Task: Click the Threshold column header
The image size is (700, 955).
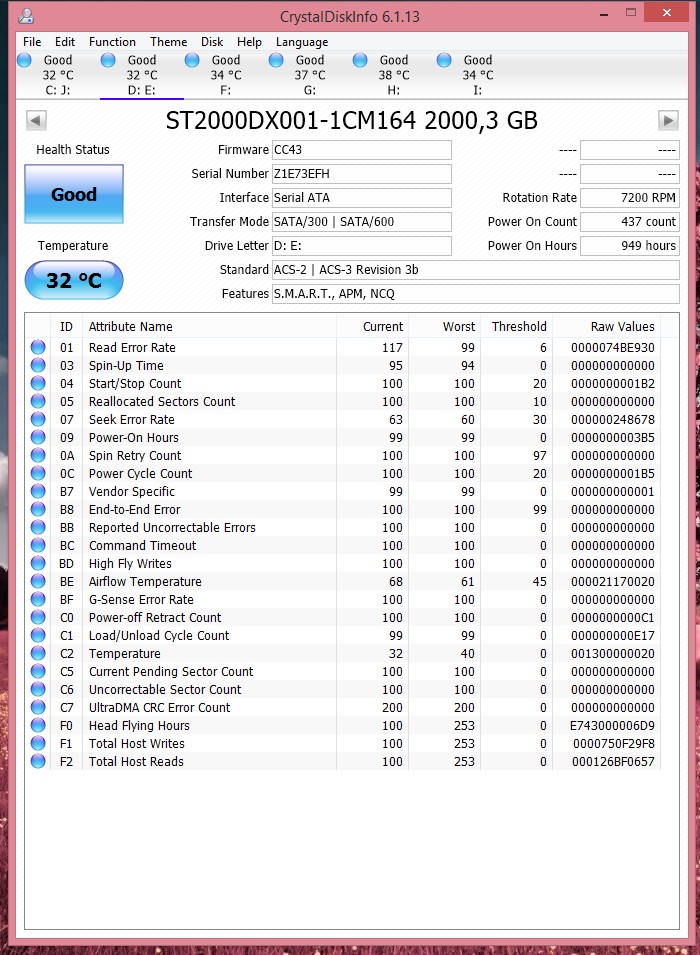Action: 516,326
